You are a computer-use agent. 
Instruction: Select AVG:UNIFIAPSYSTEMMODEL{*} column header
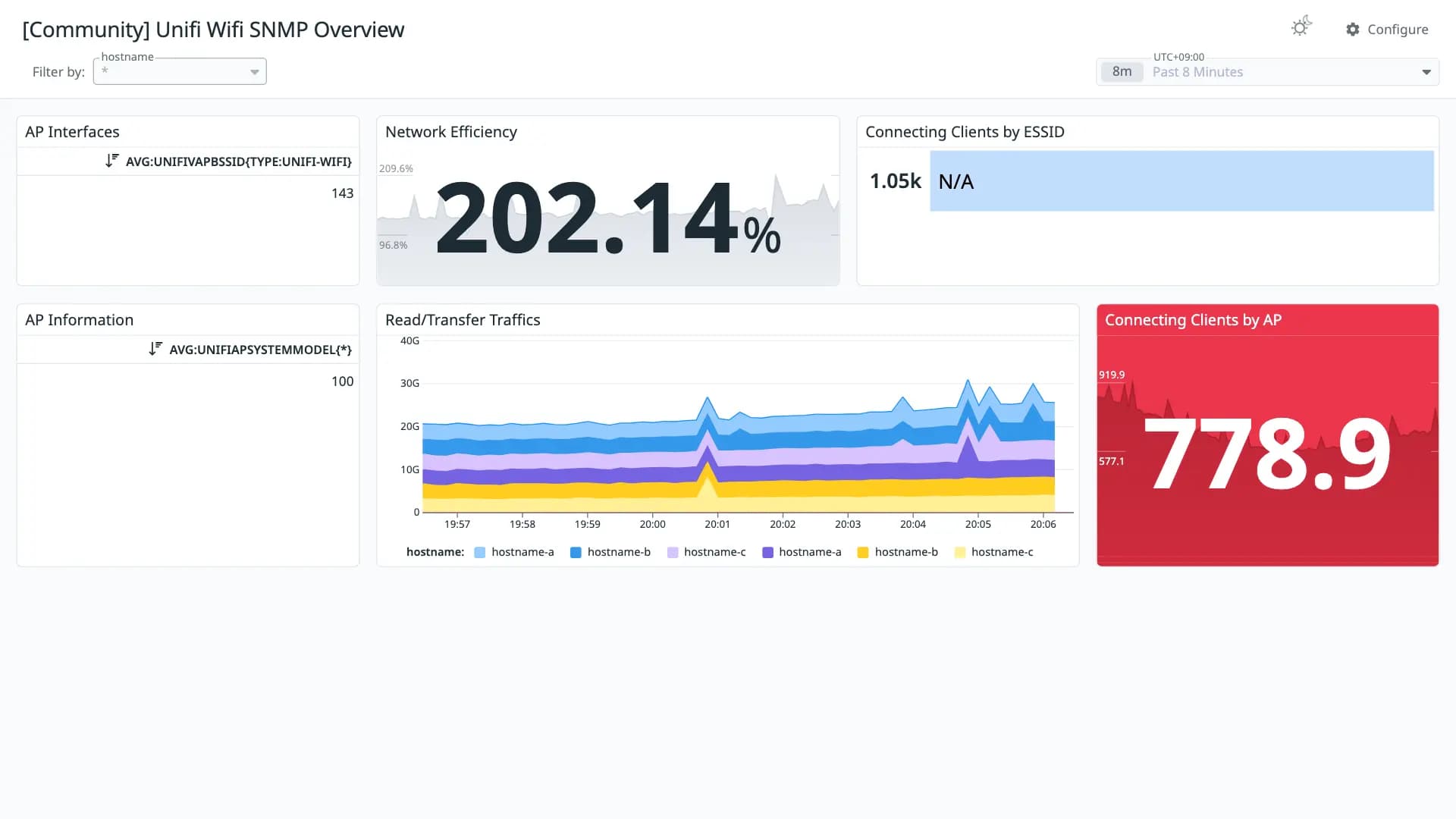coord(260,350)
